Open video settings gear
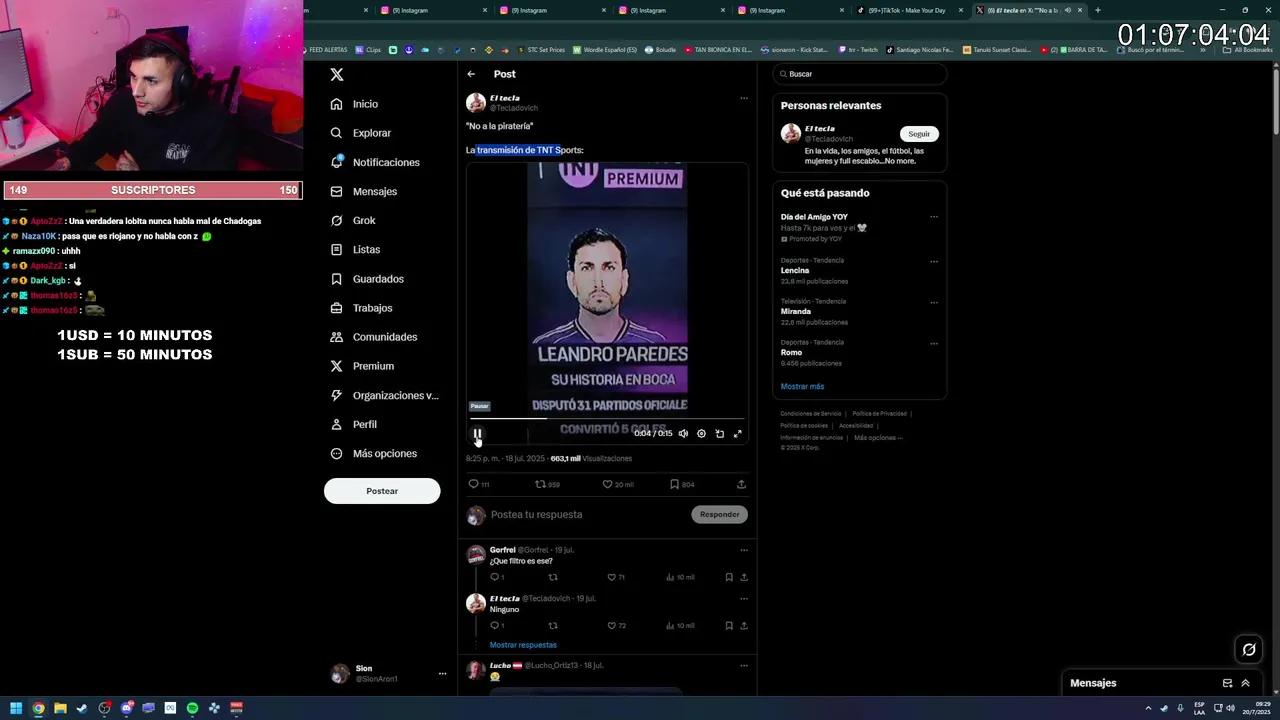 701,434
